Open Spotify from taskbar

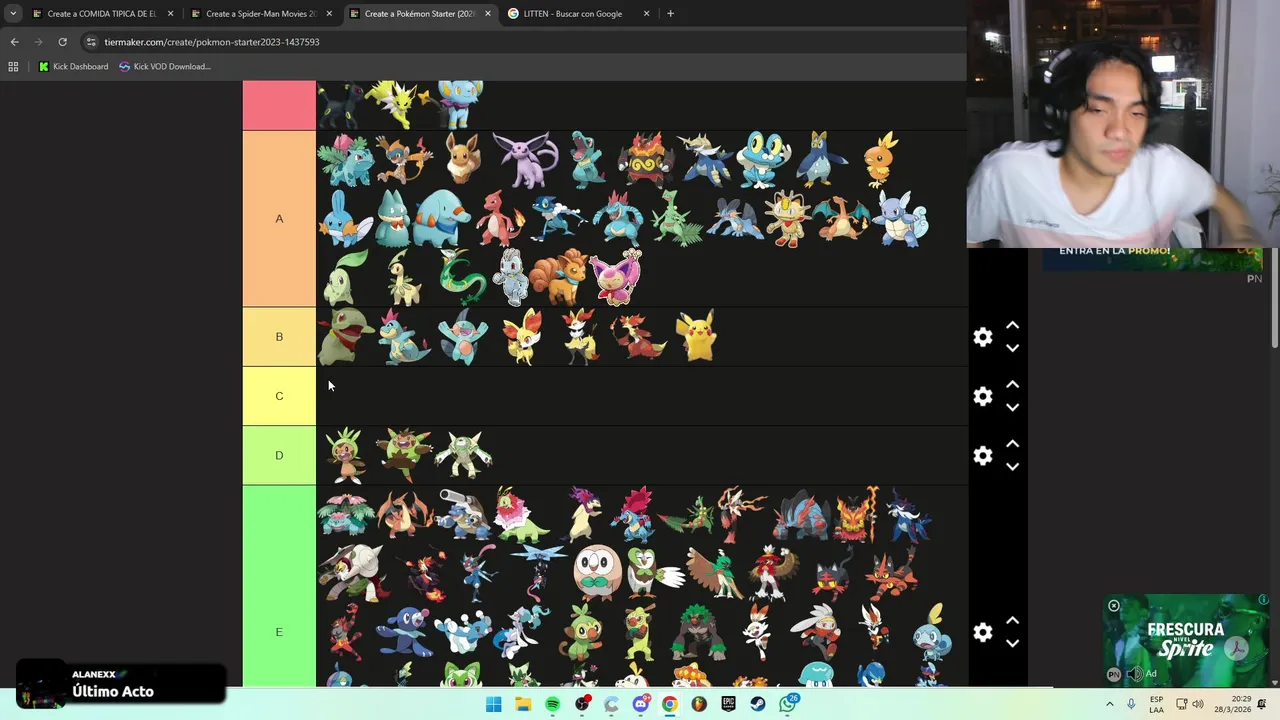click(x=552, y=704)
